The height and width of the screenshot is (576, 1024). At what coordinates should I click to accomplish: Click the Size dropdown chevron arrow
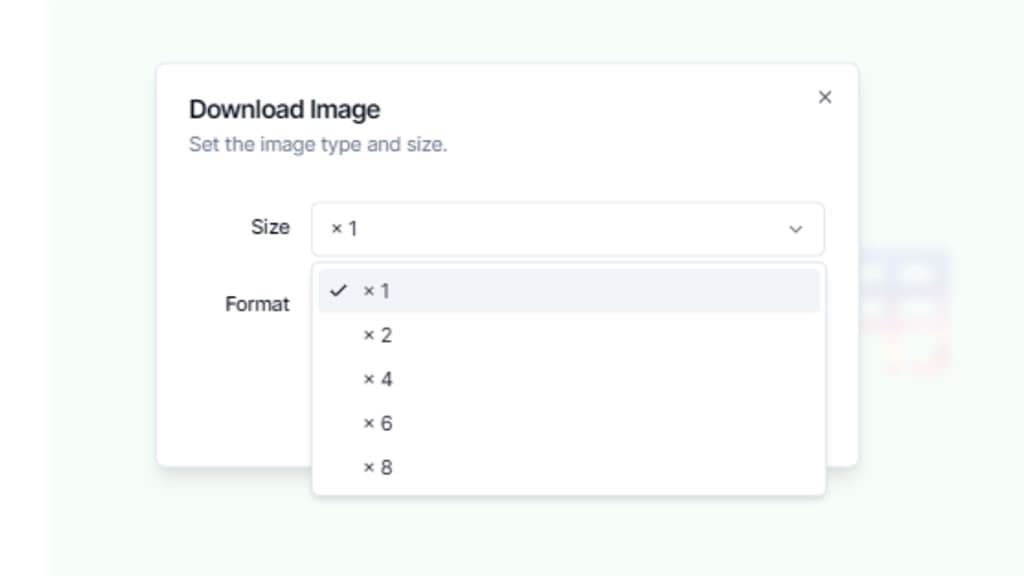click(795, 229)
